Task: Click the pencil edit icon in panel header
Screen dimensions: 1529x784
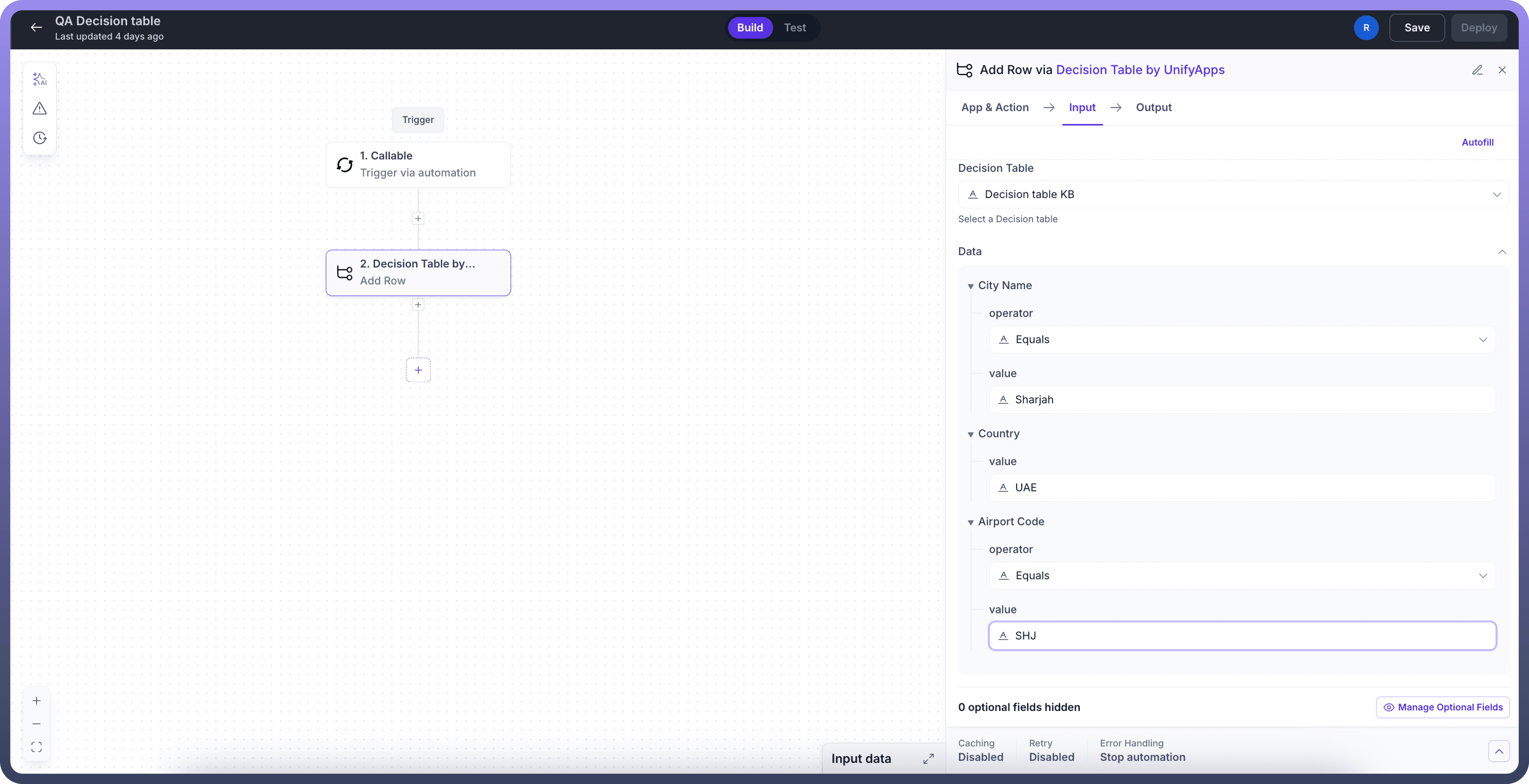Action: (1477, 70)
